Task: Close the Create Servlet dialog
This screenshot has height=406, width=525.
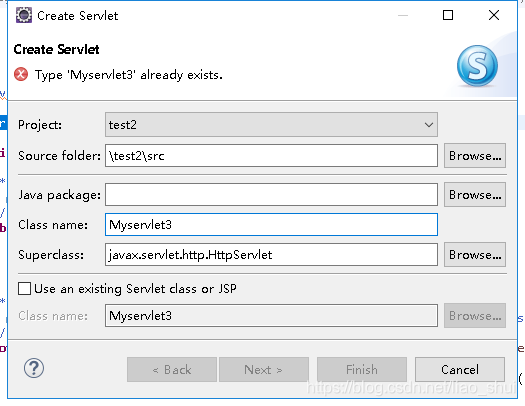Action: click(x=494, y=15)
